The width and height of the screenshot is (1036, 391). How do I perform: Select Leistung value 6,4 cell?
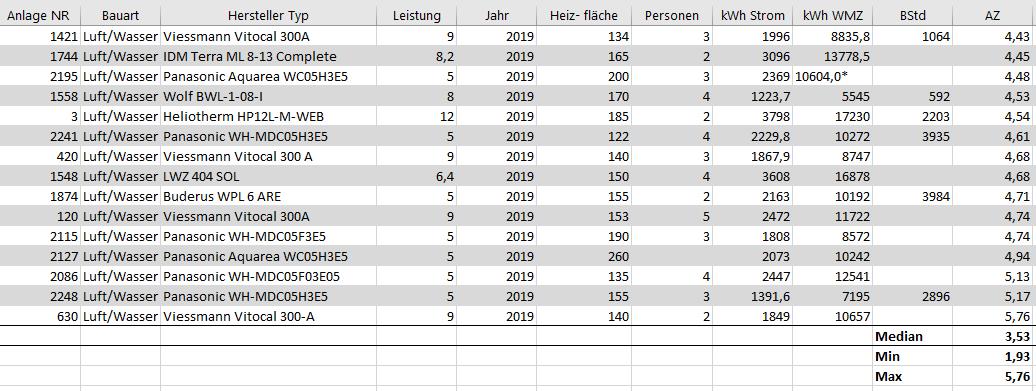pos(416,177)
